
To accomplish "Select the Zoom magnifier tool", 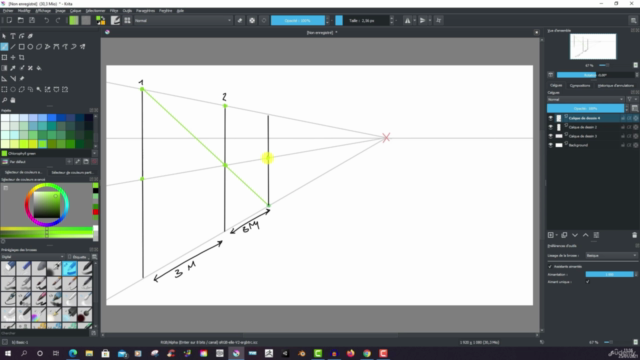I will tap(4, 100).
